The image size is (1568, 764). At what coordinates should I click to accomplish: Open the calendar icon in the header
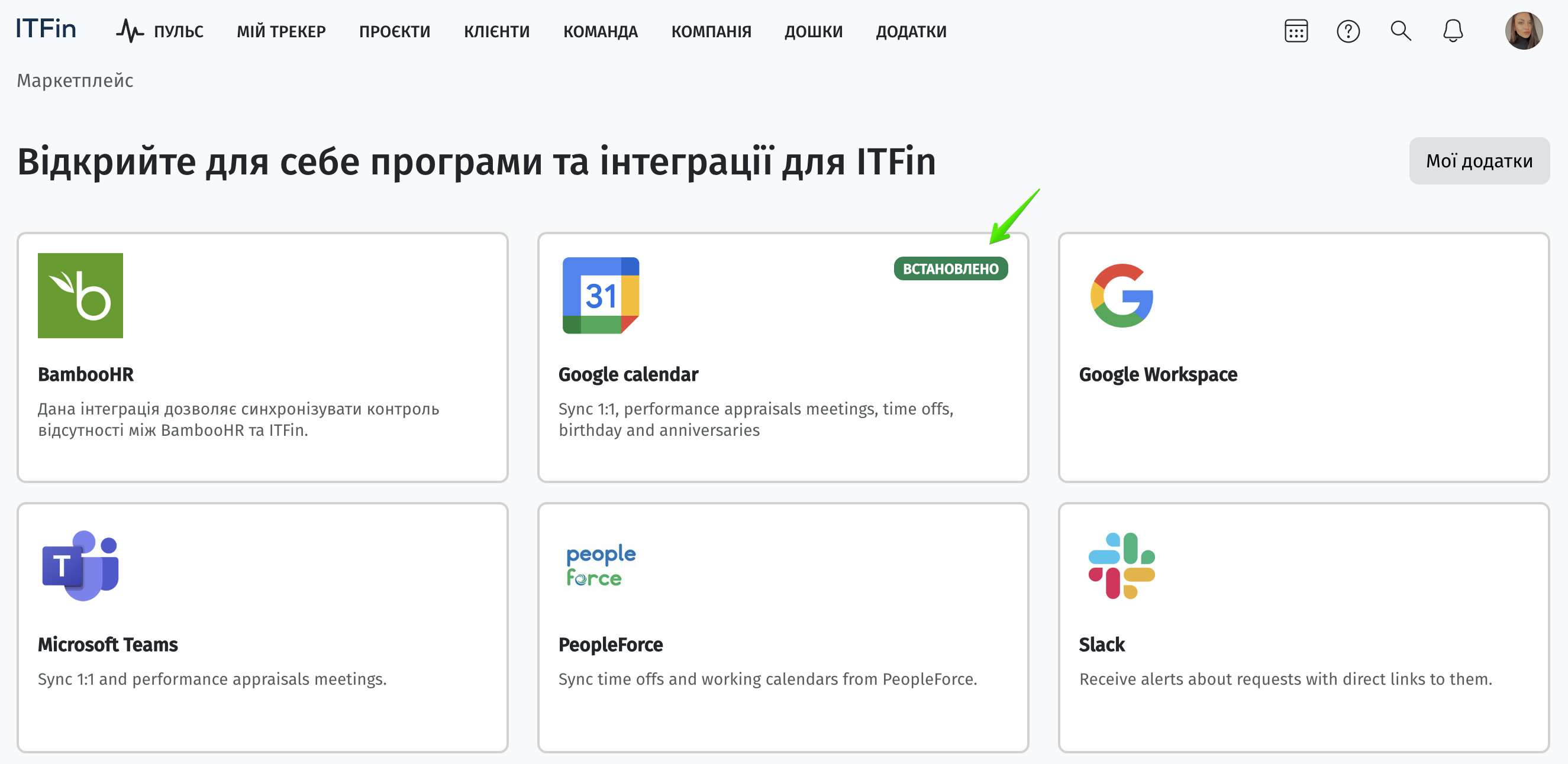tap(1296, 31)
